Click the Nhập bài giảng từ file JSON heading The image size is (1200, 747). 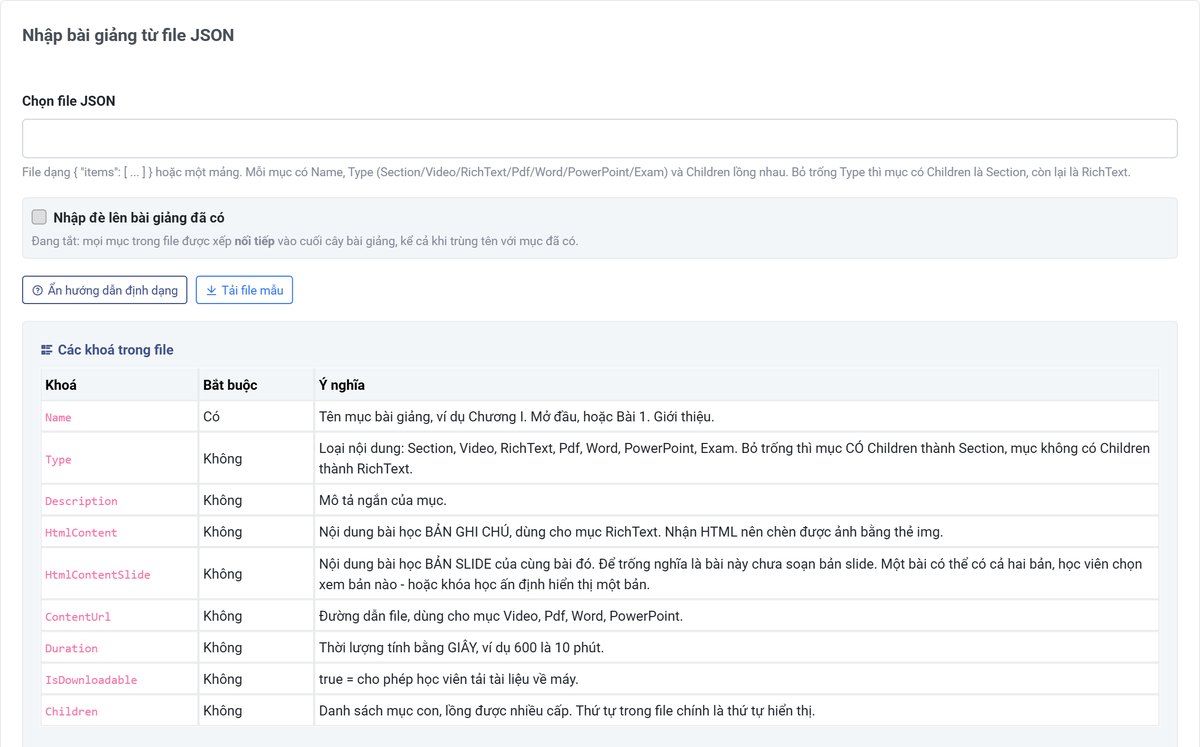pos(128,35)
